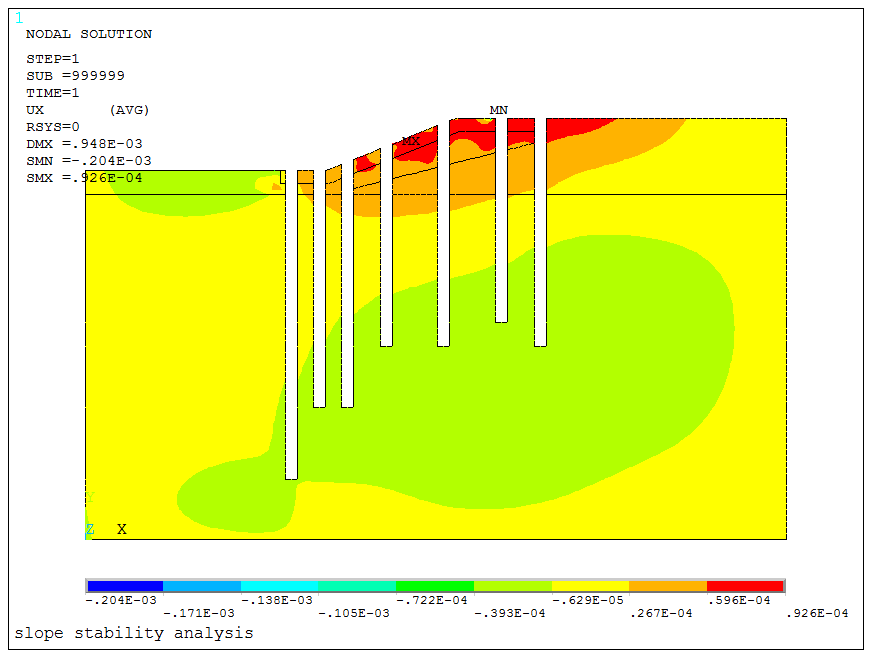Pick the orange legend color band
Screen dimensions: 870x656
tap(667, 586)
